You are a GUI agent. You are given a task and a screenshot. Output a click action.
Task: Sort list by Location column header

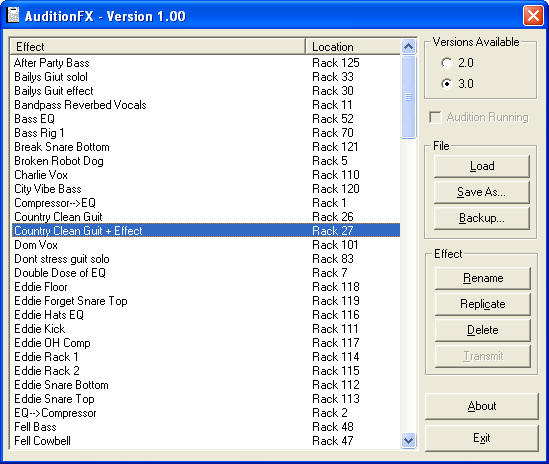pyautogui.click(x=353, y=47)
